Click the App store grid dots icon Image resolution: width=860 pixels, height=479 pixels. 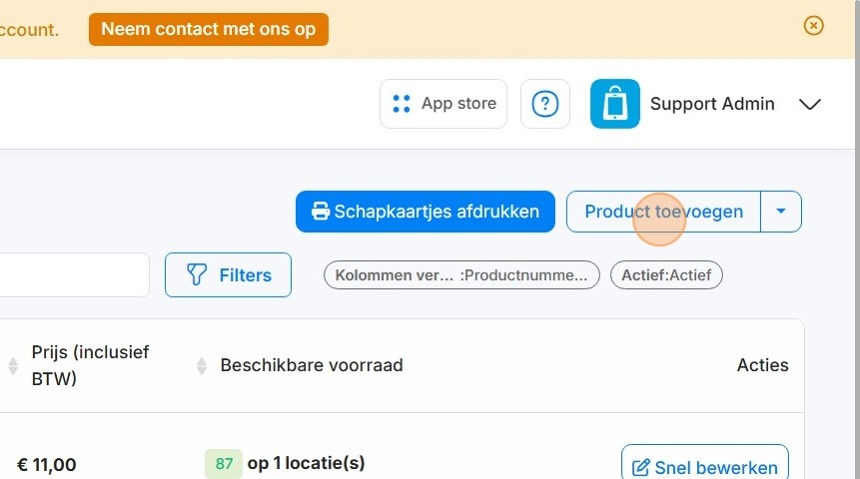401,104
